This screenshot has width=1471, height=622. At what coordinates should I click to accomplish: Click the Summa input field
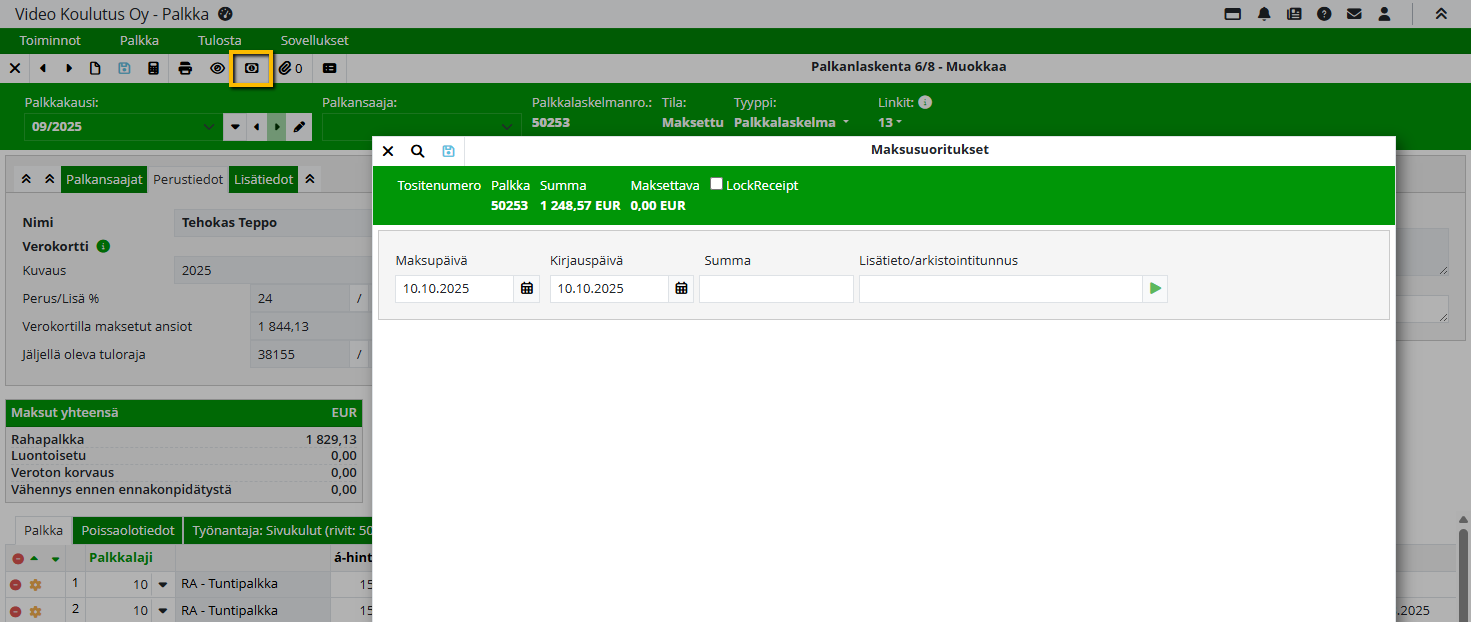click(776, 289)
